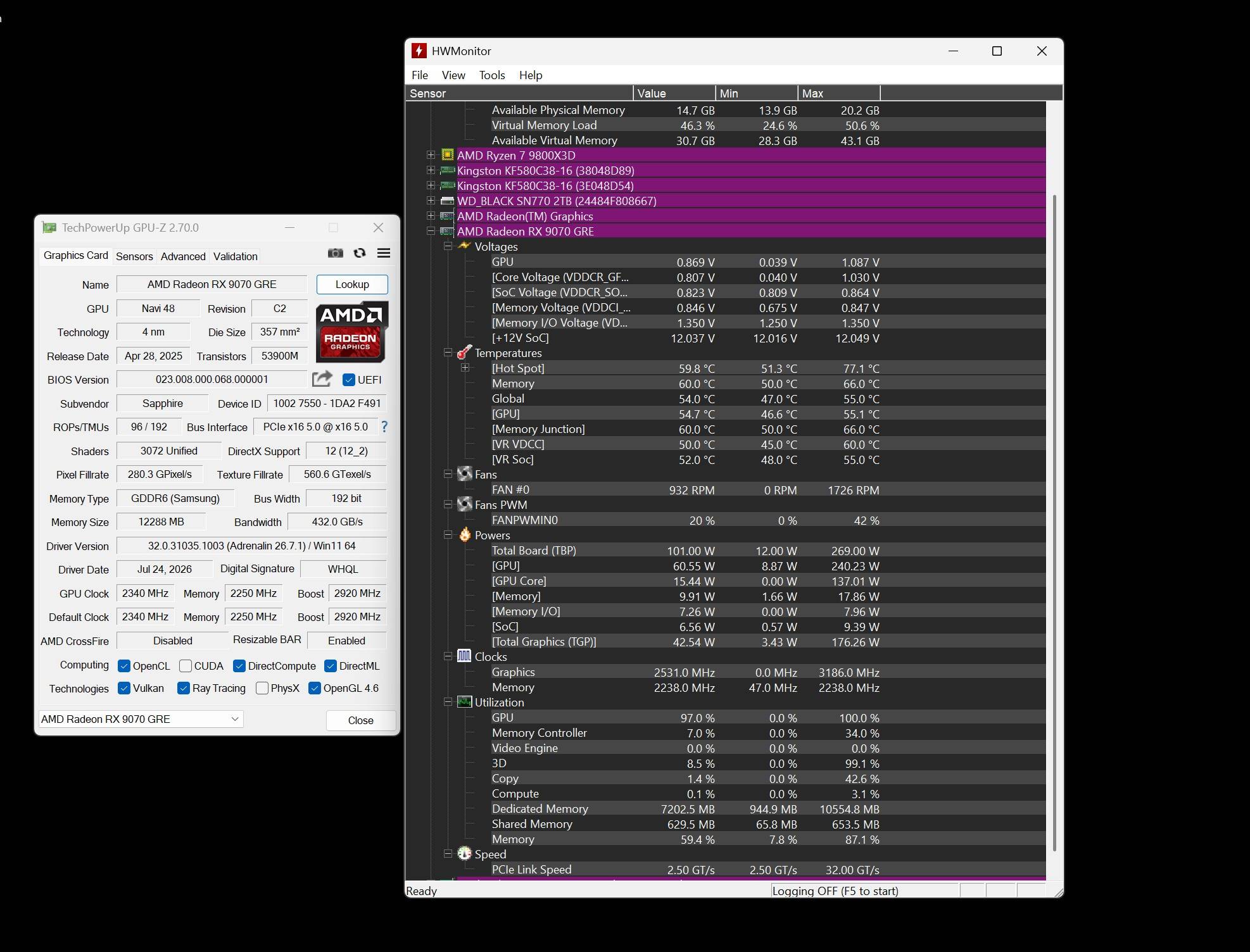Open the File menu in HWMonitor
The height and width of the screenshot is (952, 1250).
tap(420, 75)
